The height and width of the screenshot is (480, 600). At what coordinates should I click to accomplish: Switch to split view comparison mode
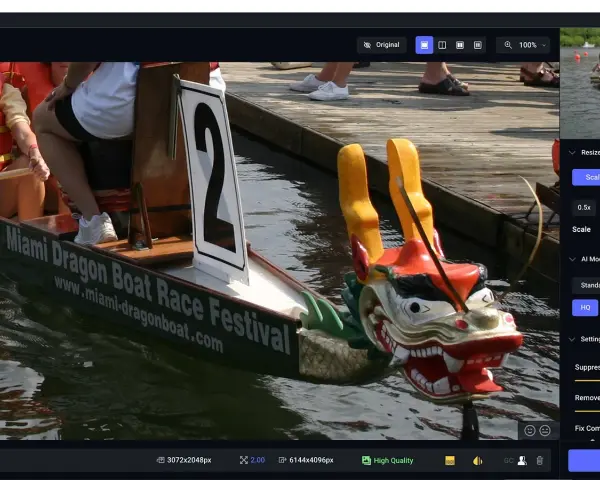(442, 45)
